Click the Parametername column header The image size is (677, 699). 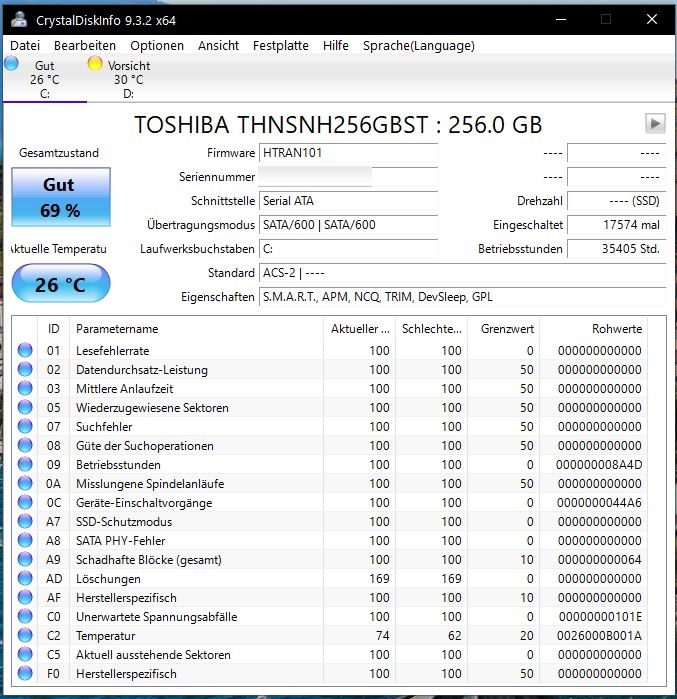196,329
